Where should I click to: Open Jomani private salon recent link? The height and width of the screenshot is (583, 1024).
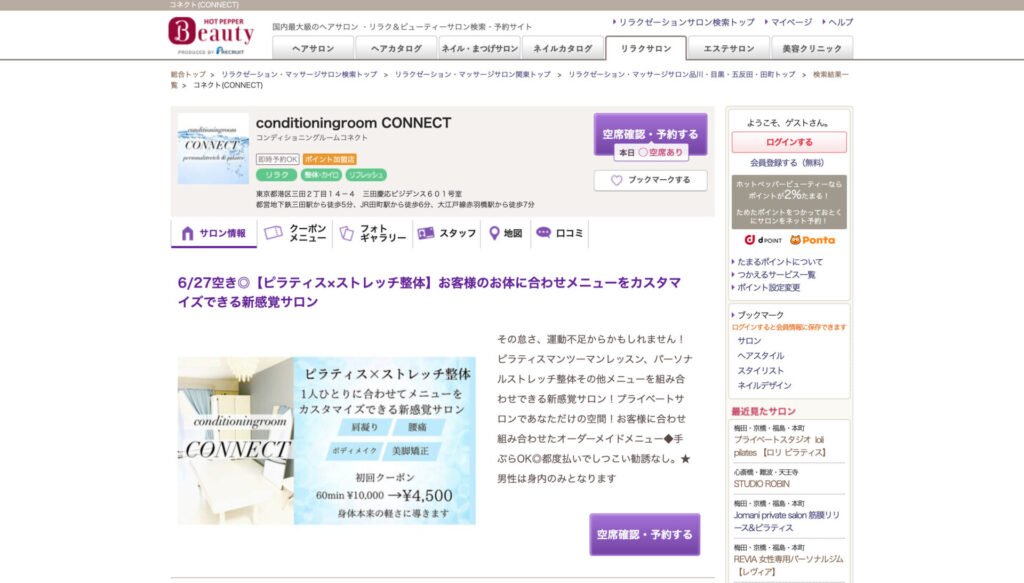(787, 522)
